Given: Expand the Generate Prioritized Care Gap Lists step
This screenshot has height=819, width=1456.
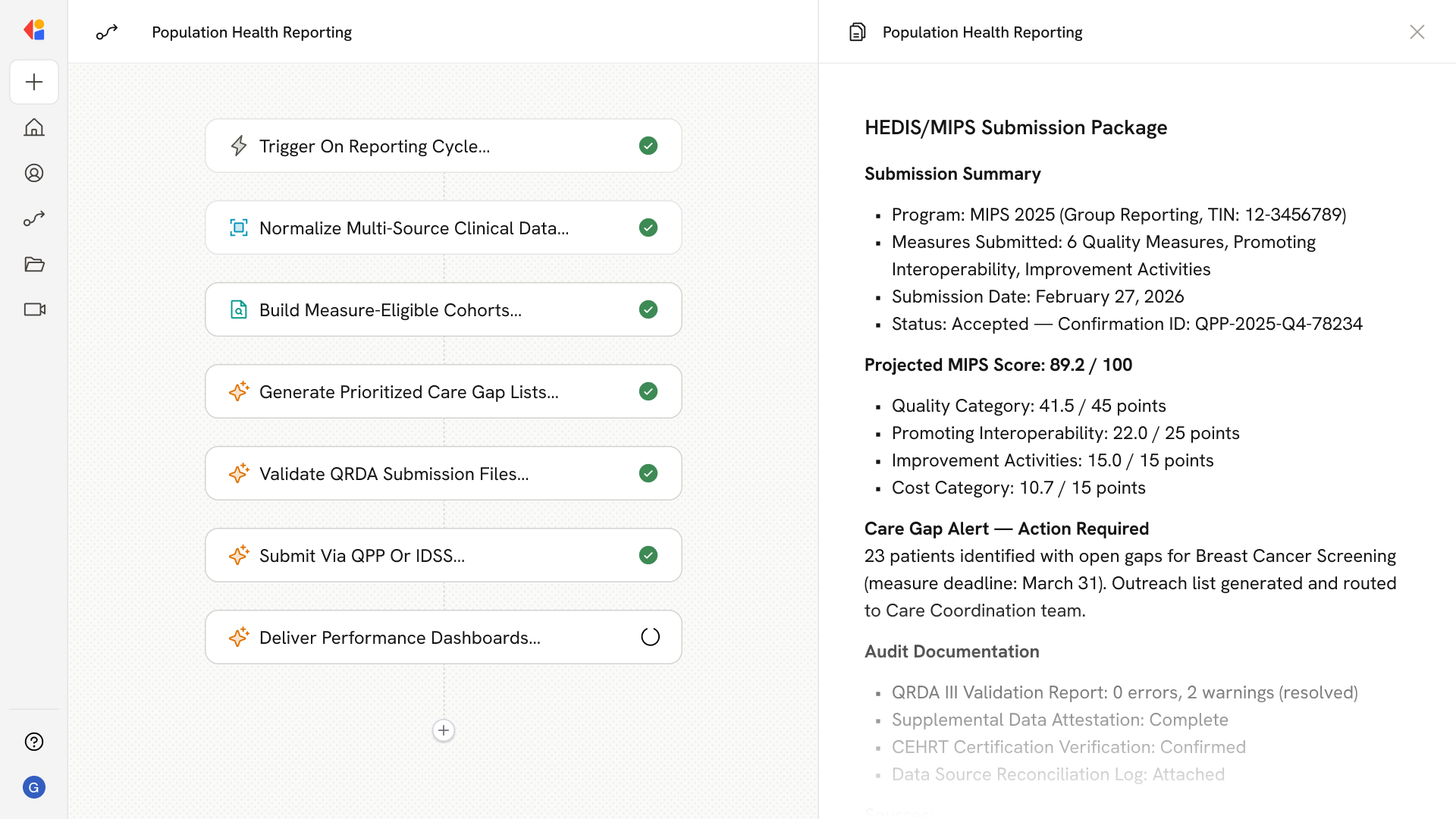Looking at the screenshot, I should pos(408,391).
